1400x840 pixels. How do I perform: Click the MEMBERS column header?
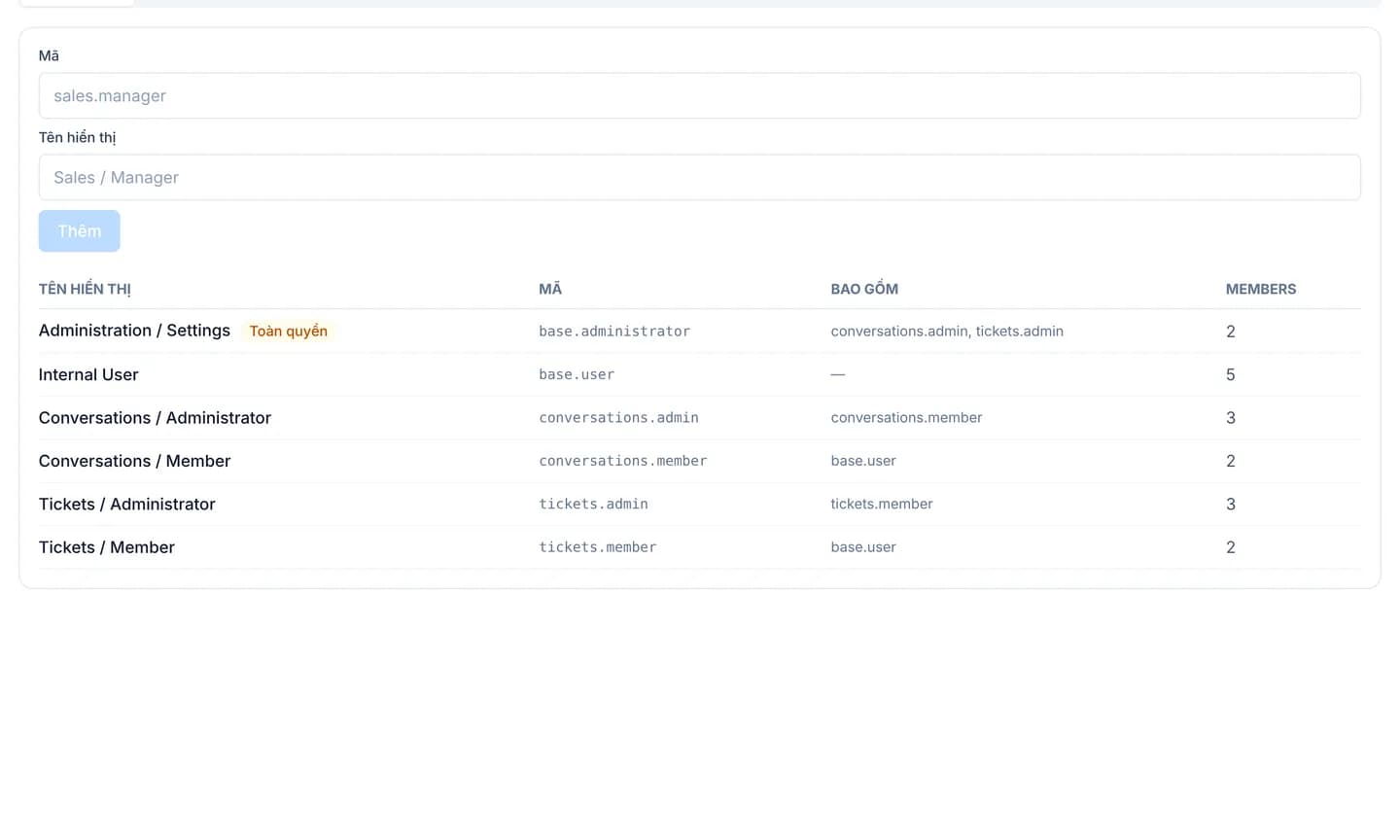click(x=1261, y=289)
